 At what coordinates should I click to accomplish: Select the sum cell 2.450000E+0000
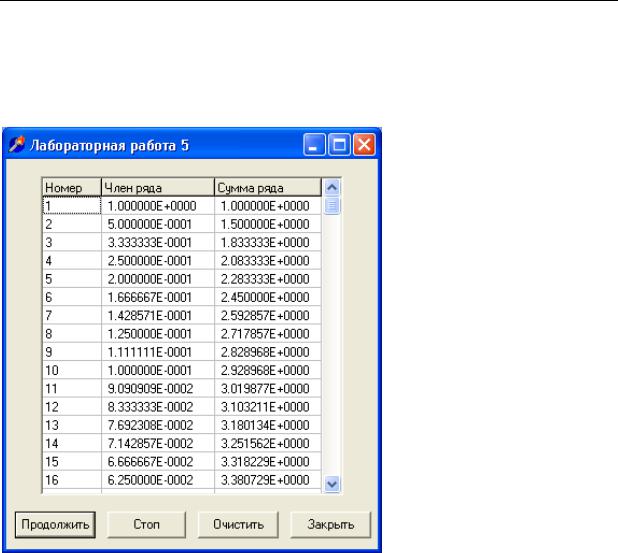[x=268, y=297]
